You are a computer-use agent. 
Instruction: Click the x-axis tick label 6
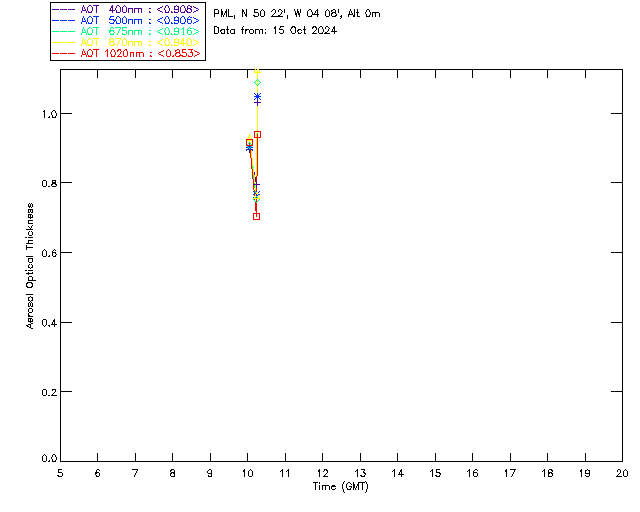(x=98, y=473)
